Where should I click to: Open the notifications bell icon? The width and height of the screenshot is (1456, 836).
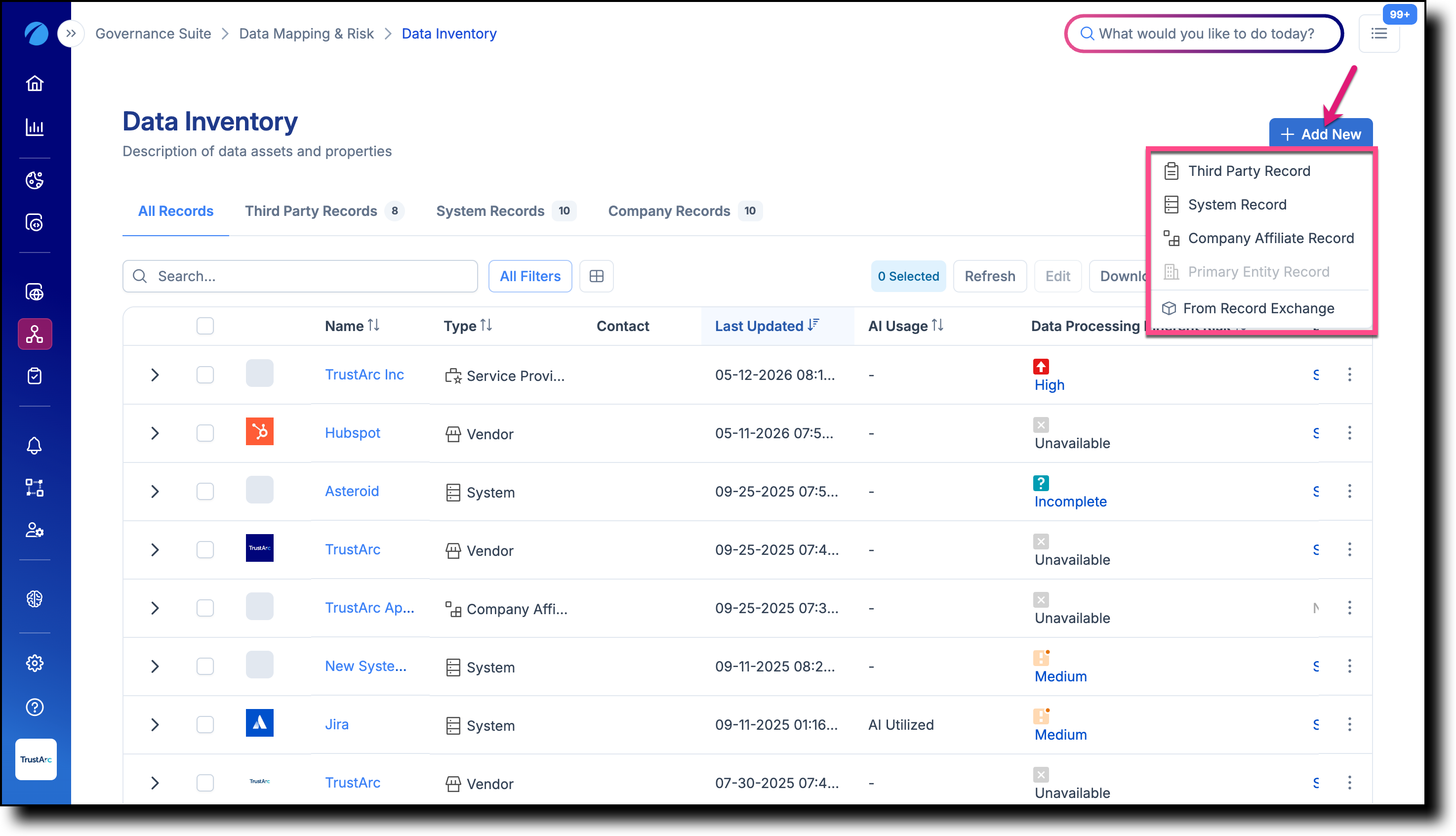pyautogui.click(x=35, y=446)
